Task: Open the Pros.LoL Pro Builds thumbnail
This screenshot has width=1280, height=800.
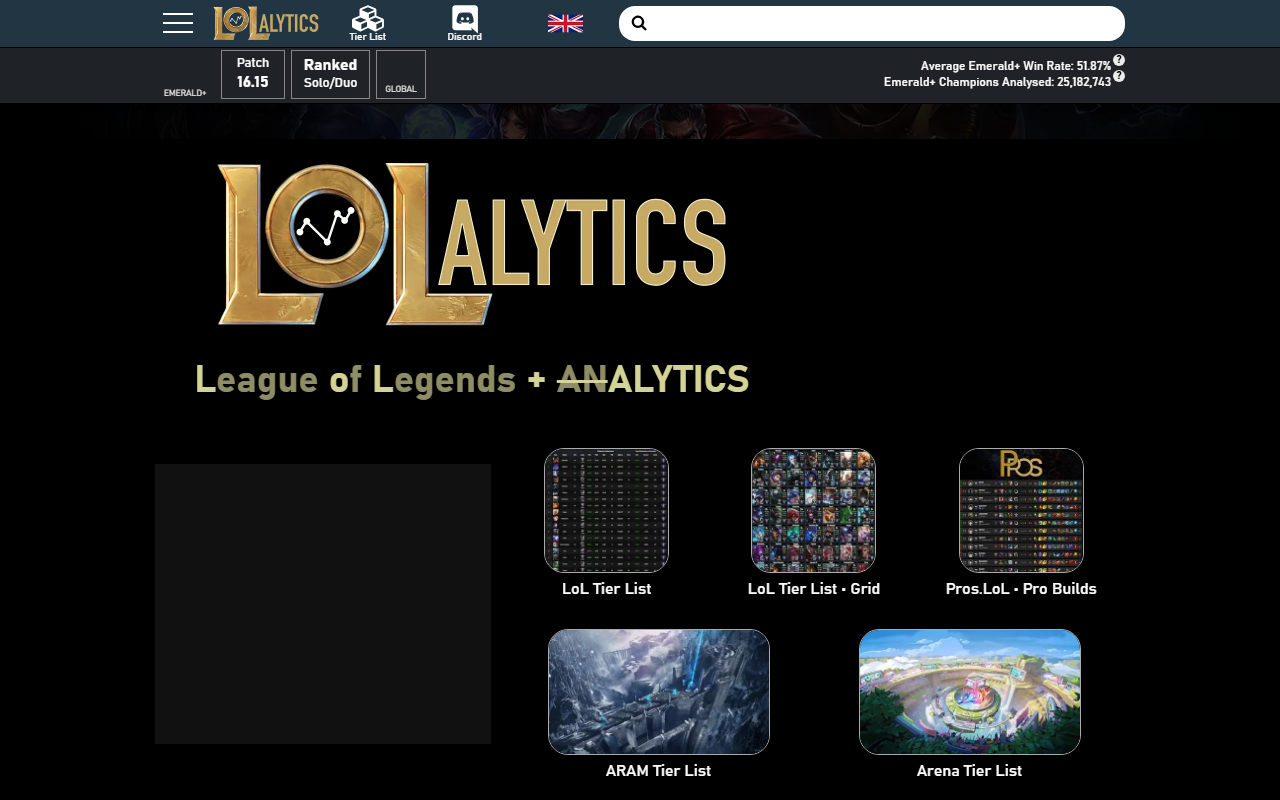Action: pyautogui.click(x=1021, y=510)
